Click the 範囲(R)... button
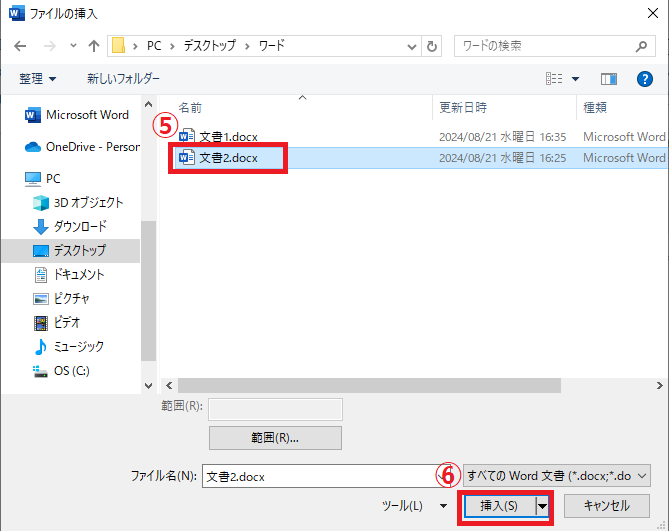Viewport: 669px width, 531px height. click(275, 438)
